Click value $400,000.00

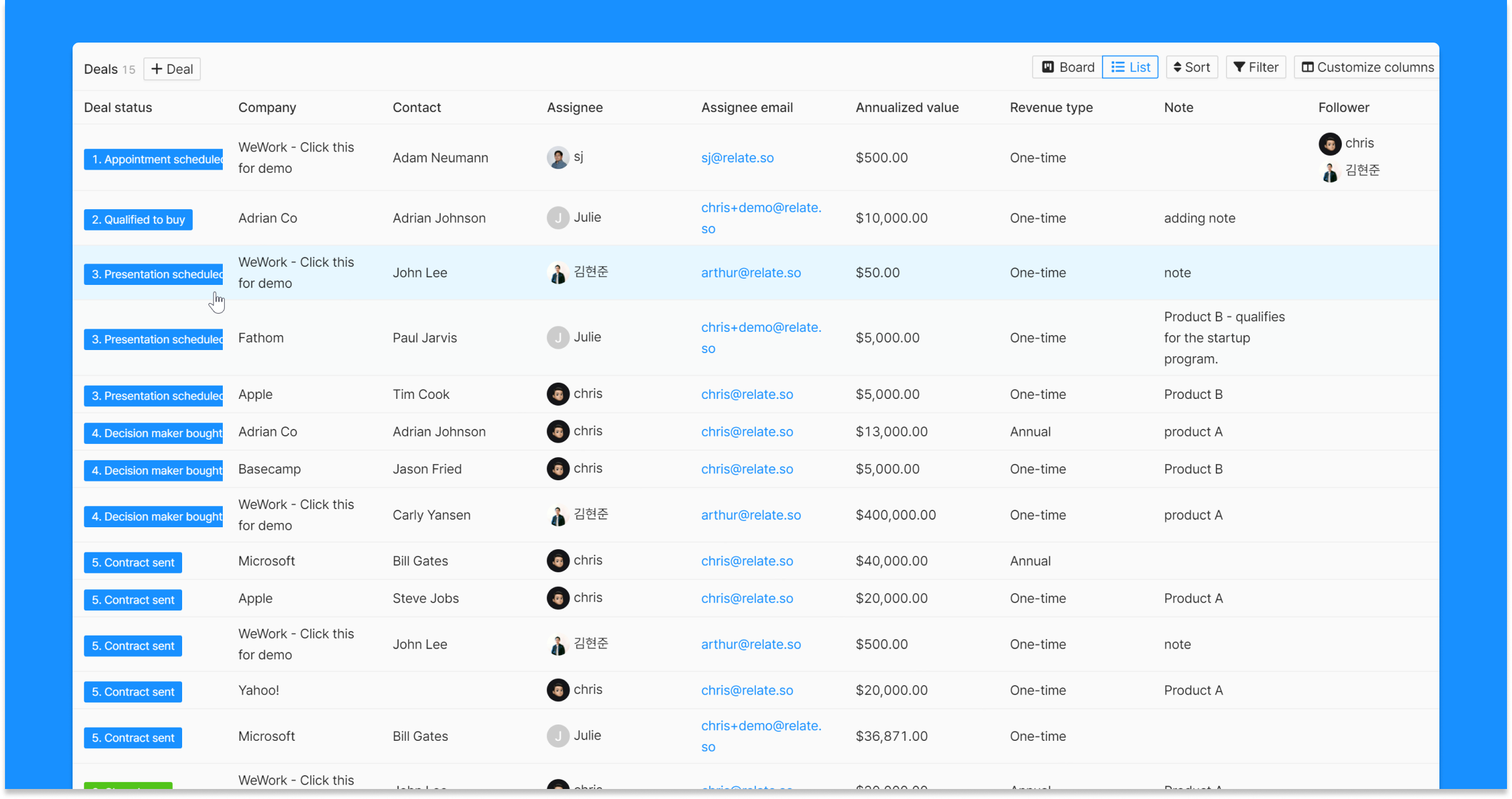click(896, 515)
